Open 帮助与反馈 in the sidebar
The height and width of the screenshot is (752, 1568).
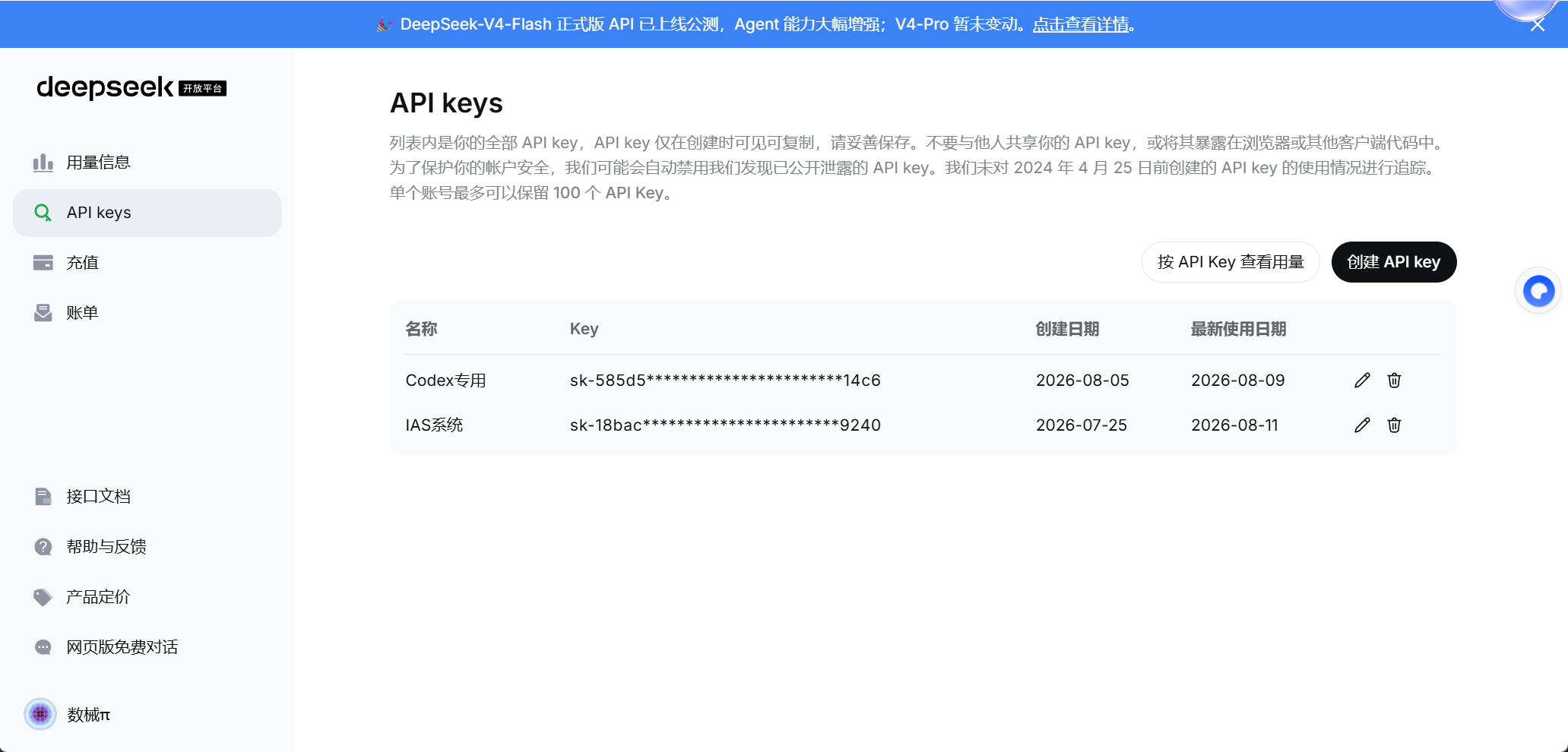147,547
